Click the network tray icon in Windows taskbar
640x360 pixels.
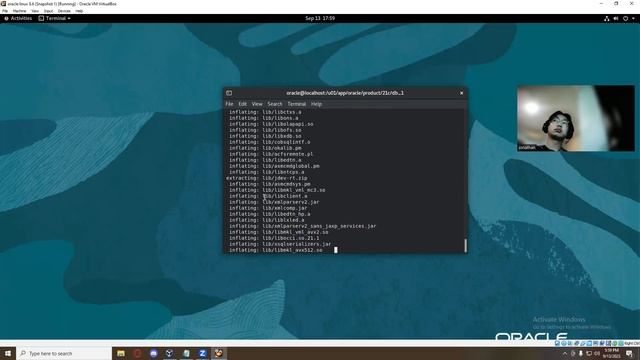tap(589, 354)
